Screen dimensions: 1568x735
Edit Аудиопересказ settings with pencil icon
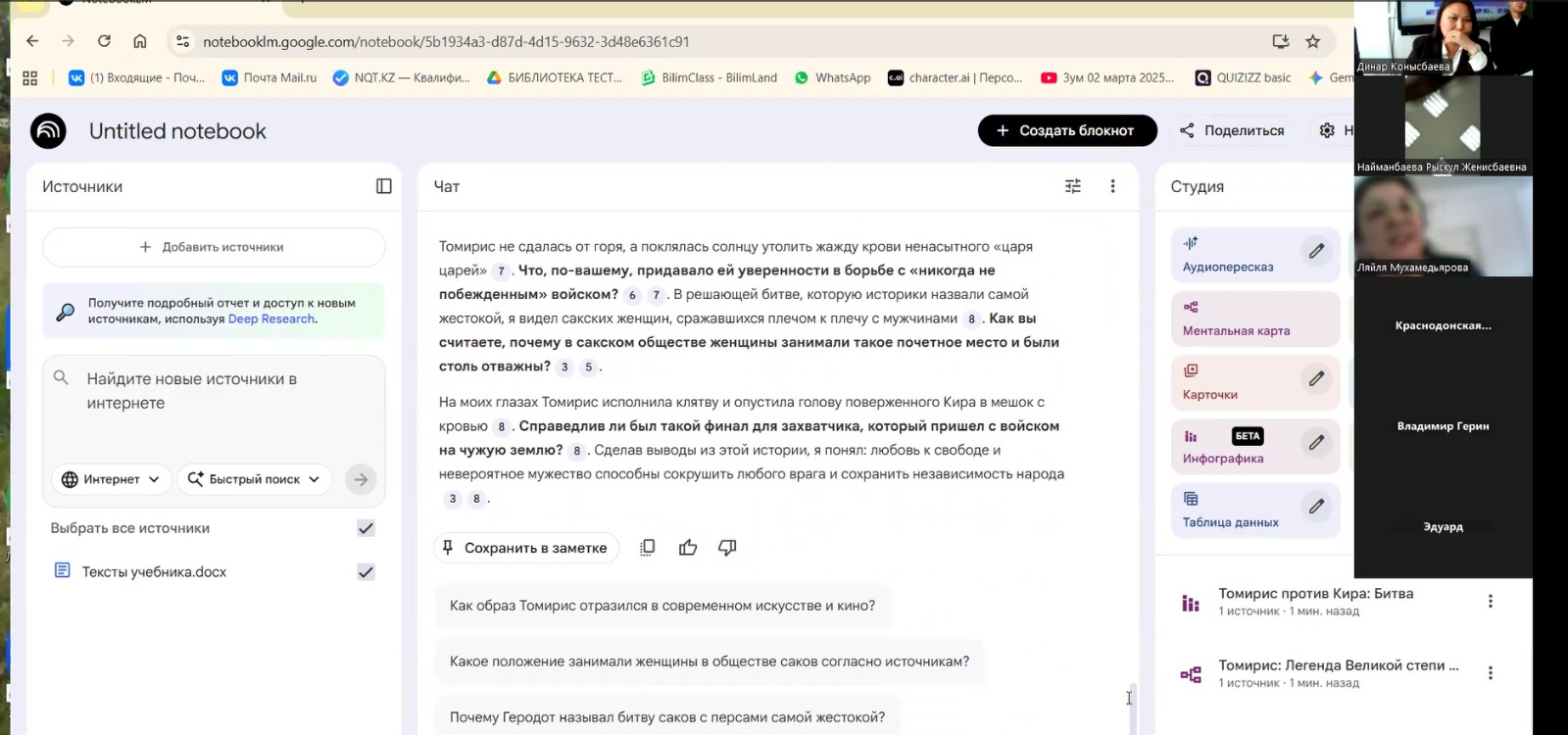1316,252
